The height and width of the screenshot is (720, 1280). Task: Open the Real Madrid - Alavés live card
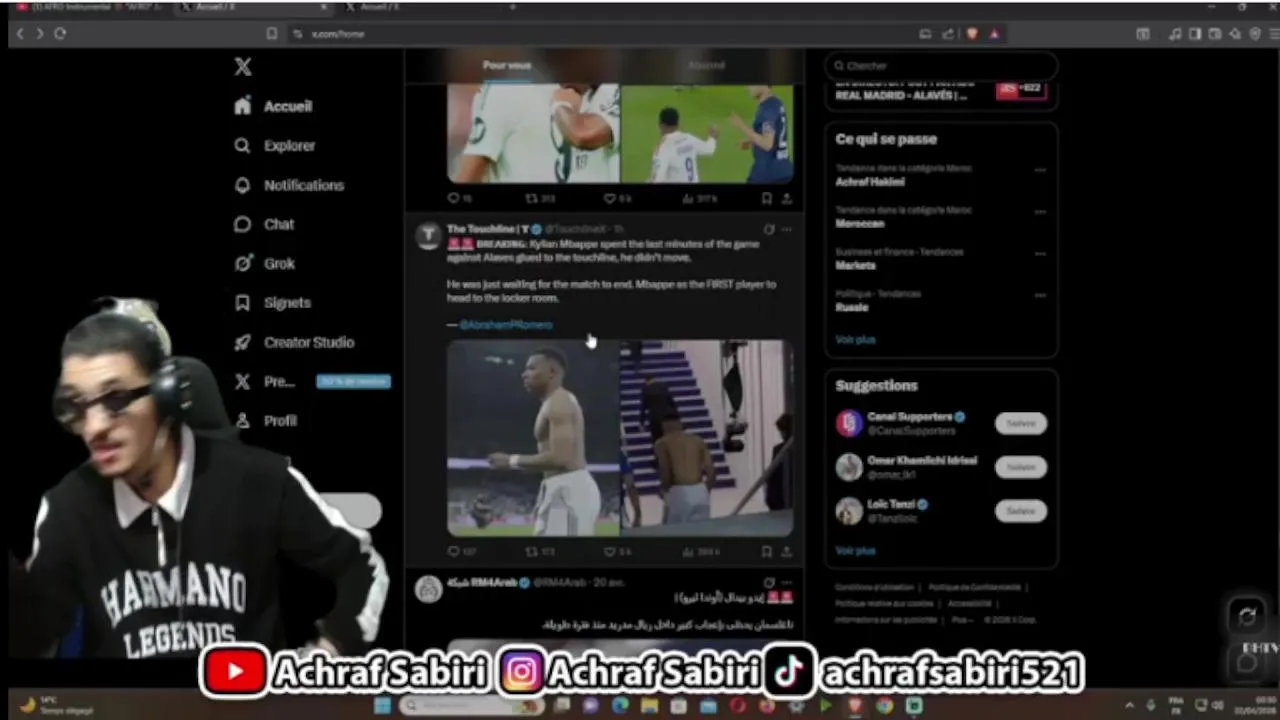tap(941, 92)
